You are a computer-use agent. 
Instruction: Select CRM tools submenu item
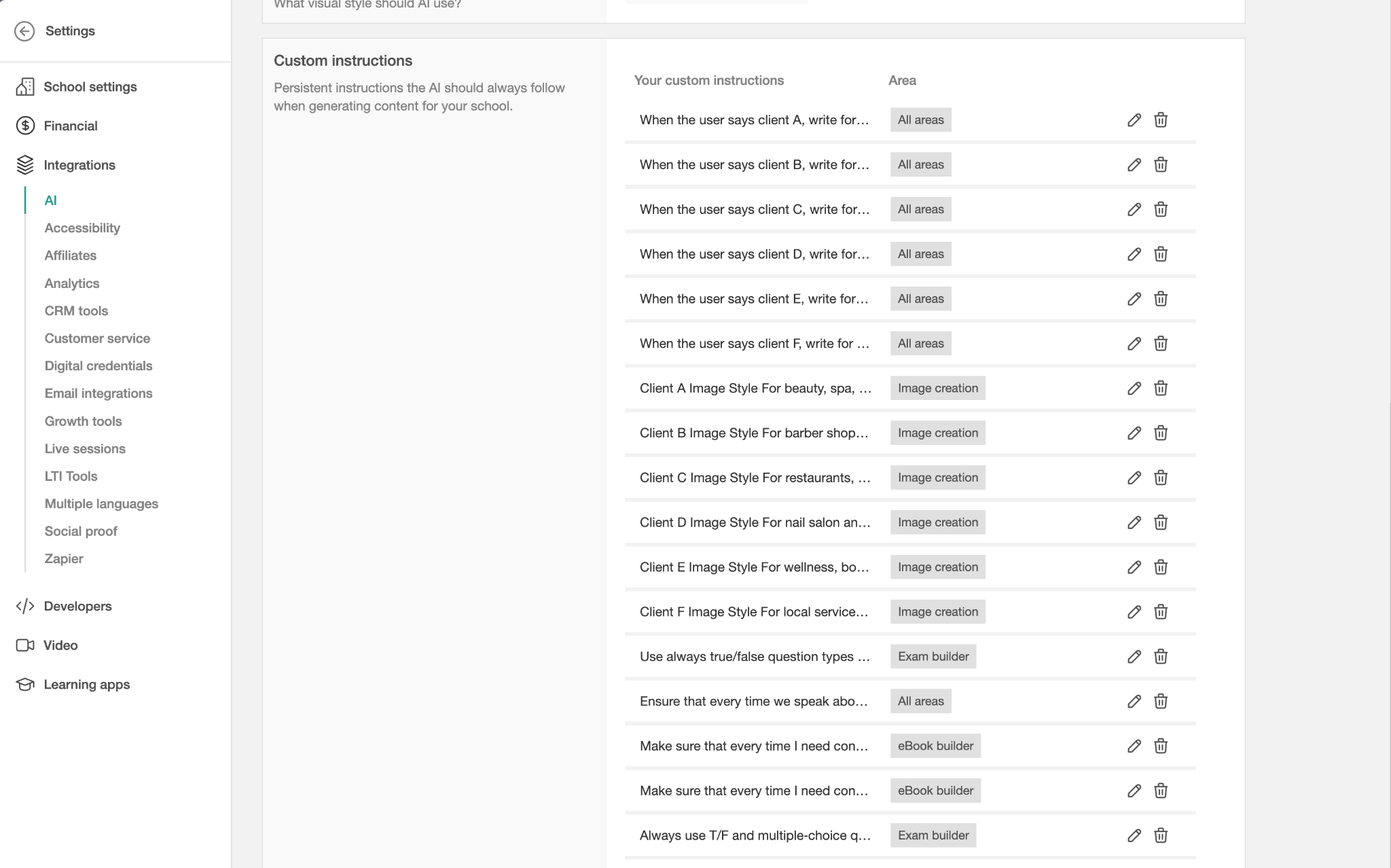[x=76, y=311]
